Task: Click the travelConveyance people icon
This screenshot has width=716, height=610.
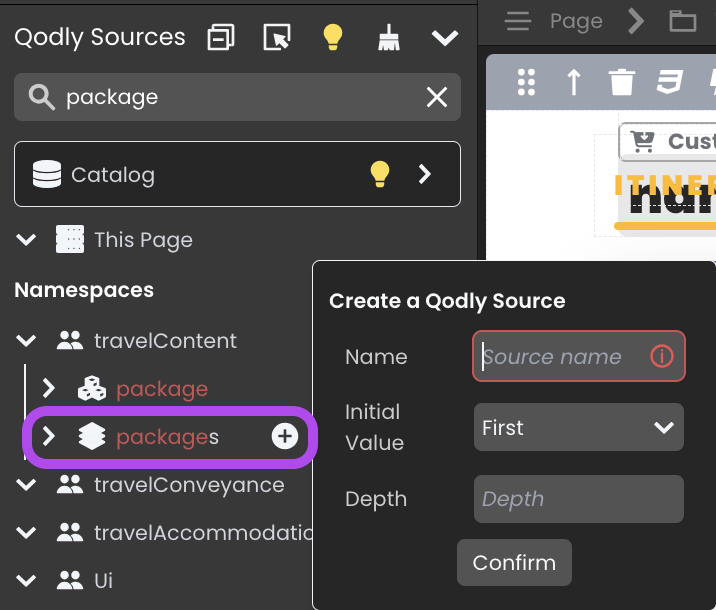Action: (x=70, y=484)
